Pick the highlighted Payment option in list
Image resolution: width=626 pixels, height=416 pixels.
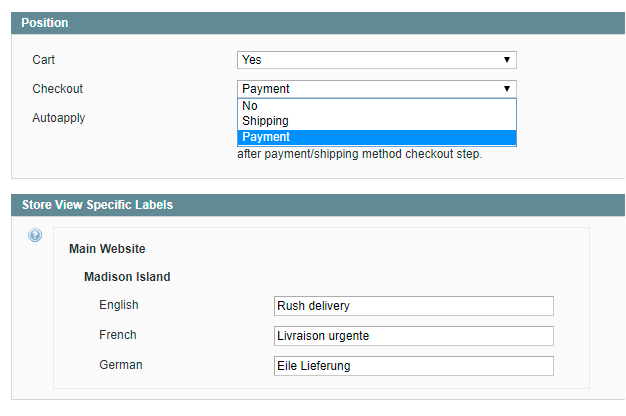point(376,137)
